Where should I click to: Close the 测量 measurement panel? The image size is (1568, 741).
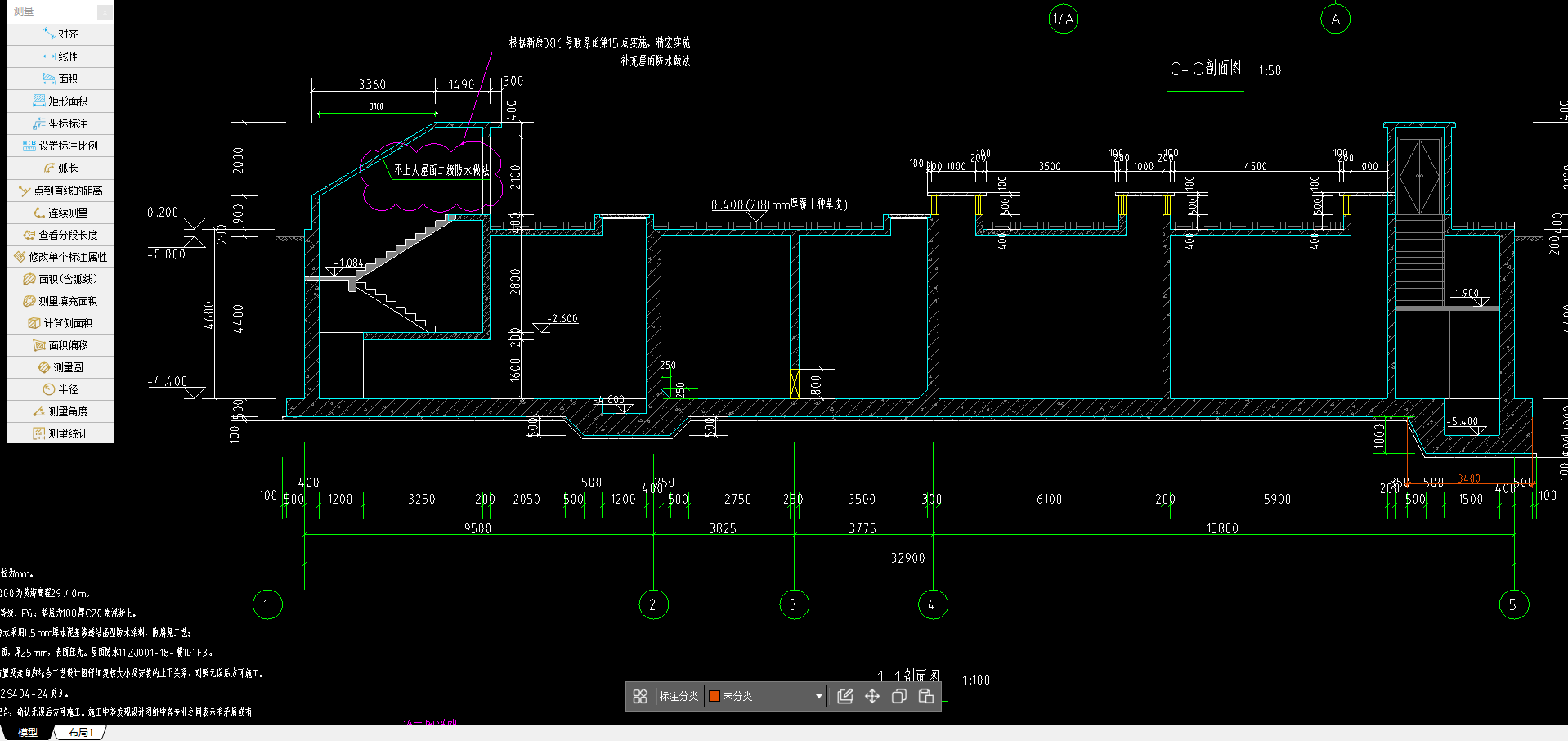[x=105, y=11]
